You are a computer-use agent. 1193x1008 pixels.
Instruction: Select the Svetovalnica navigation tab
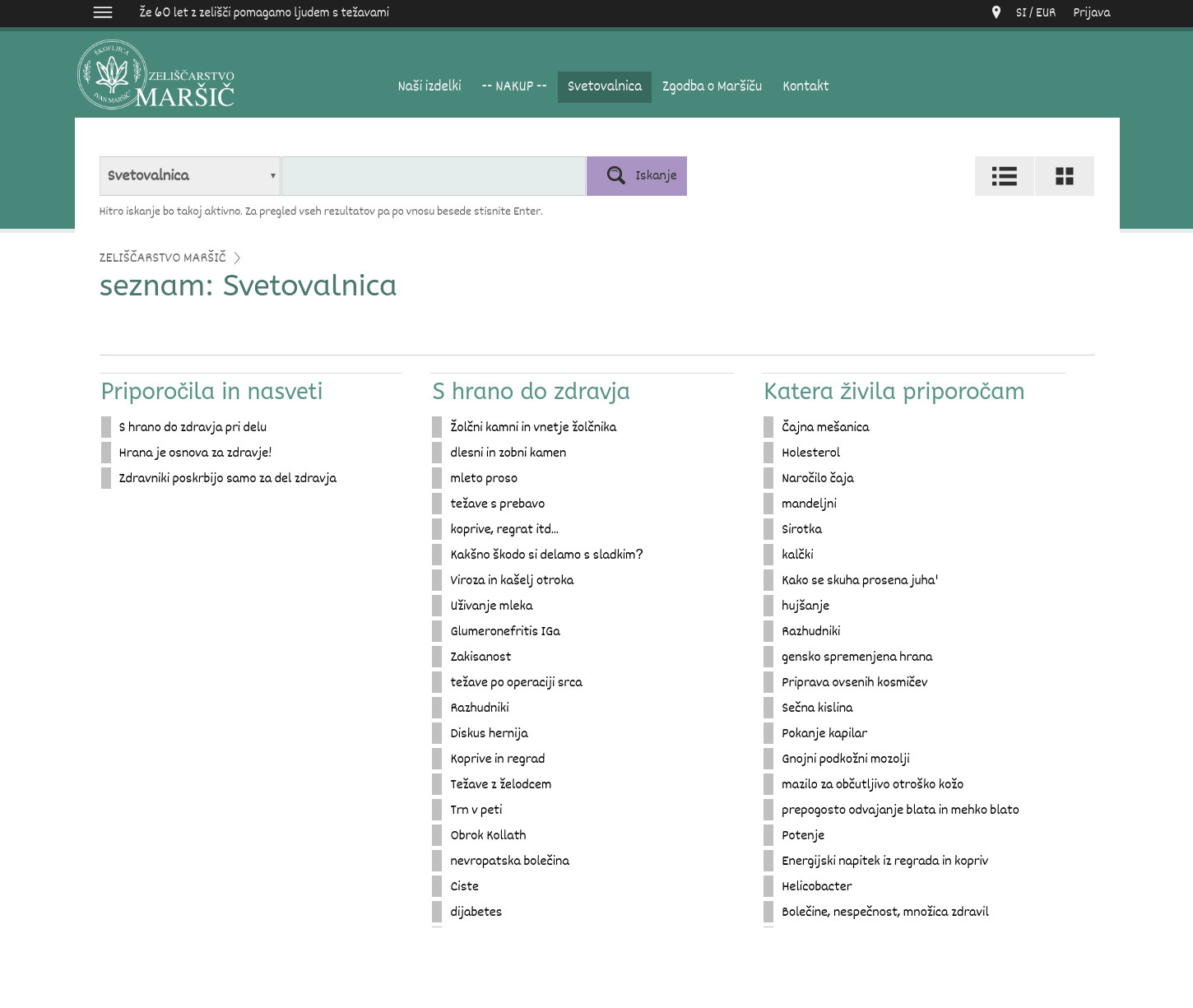point(604,86)
